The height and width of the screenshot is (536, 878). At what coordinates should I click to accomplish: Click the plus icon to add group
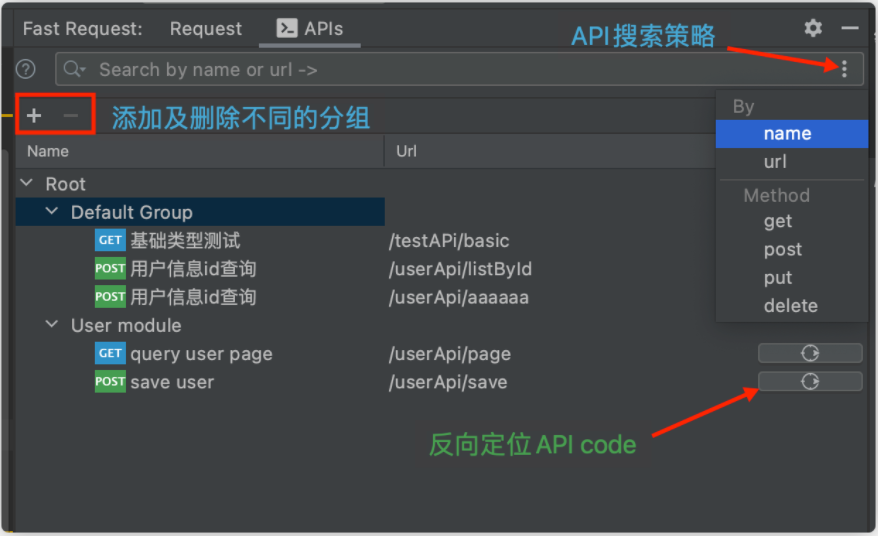click(x=34, y=115)
